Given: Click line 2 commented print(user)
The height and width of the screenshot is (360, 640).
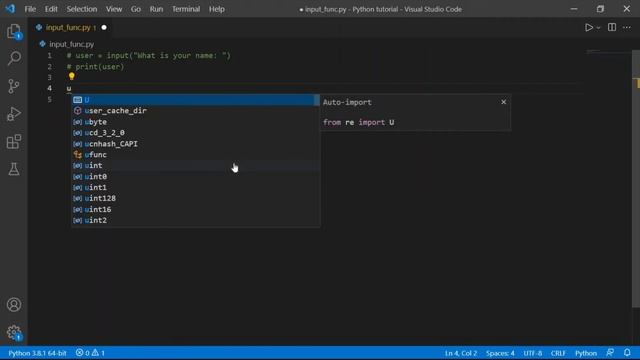Looking at the screenshot, I should coord(95,67).
